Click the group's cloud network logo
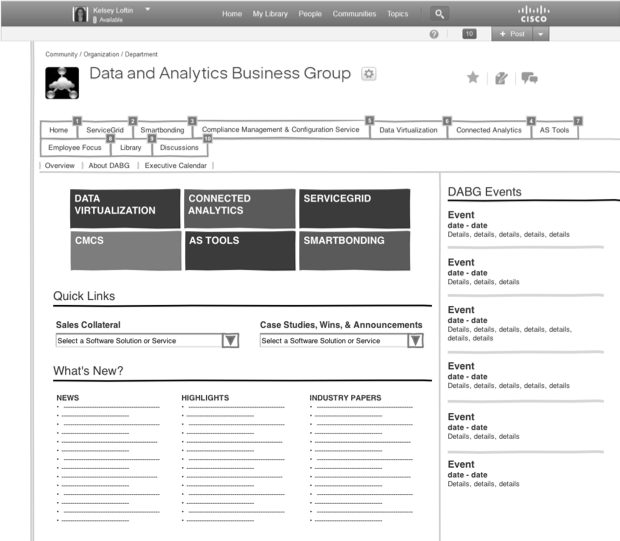 pos(62,83)
